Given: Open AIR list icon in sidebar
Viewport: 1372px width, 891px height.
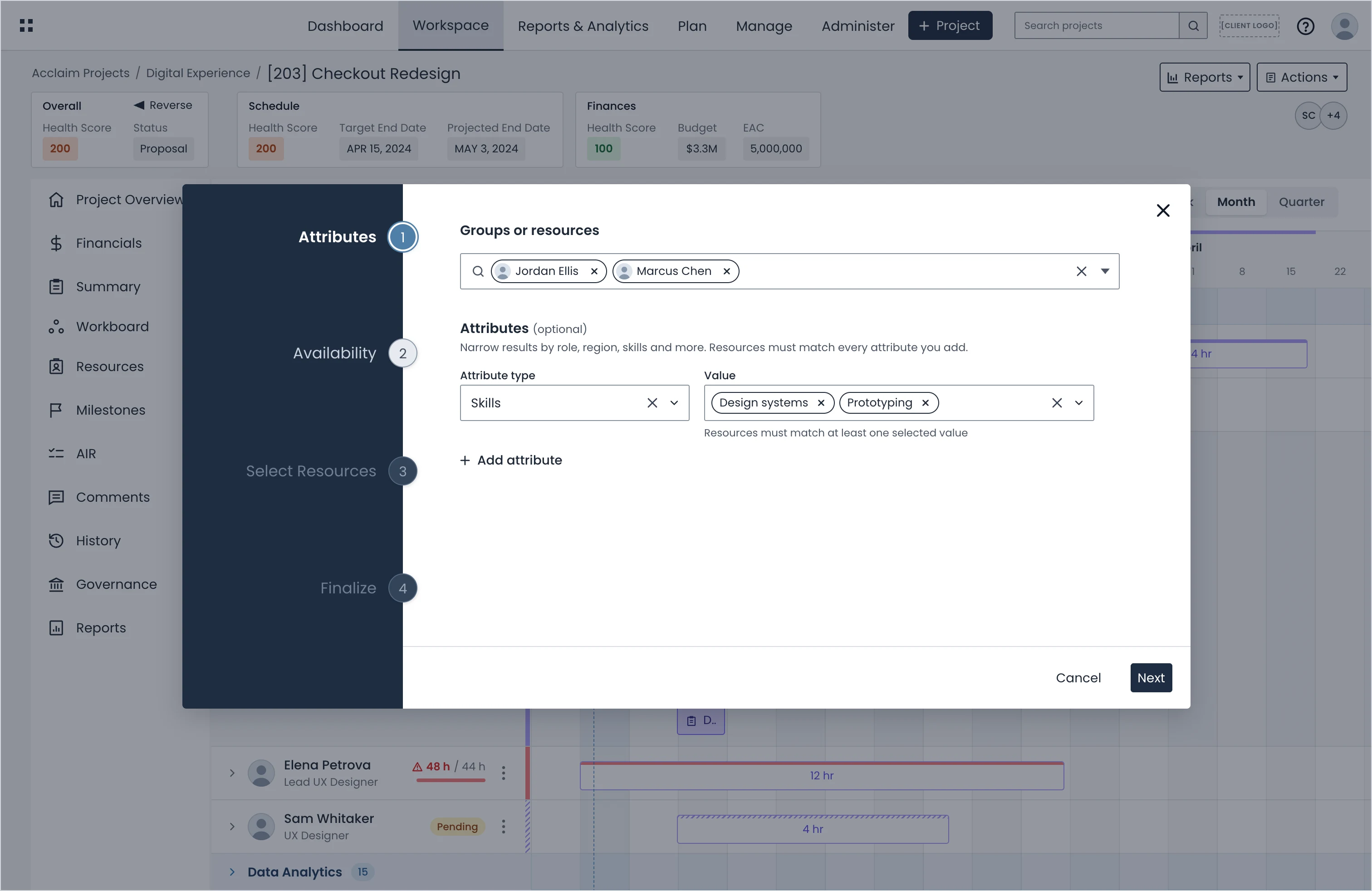Looking at the screenshot, I should point(56,454).
